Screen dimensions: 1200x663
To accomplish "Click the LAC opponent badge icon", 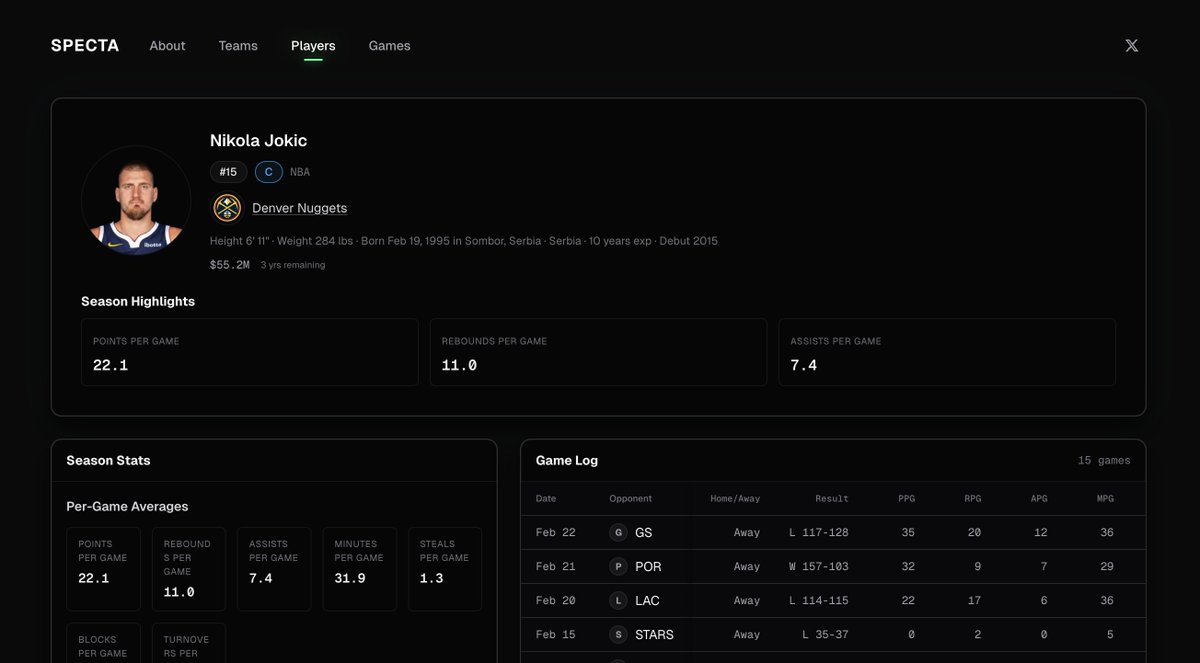I will pos(618,600).
